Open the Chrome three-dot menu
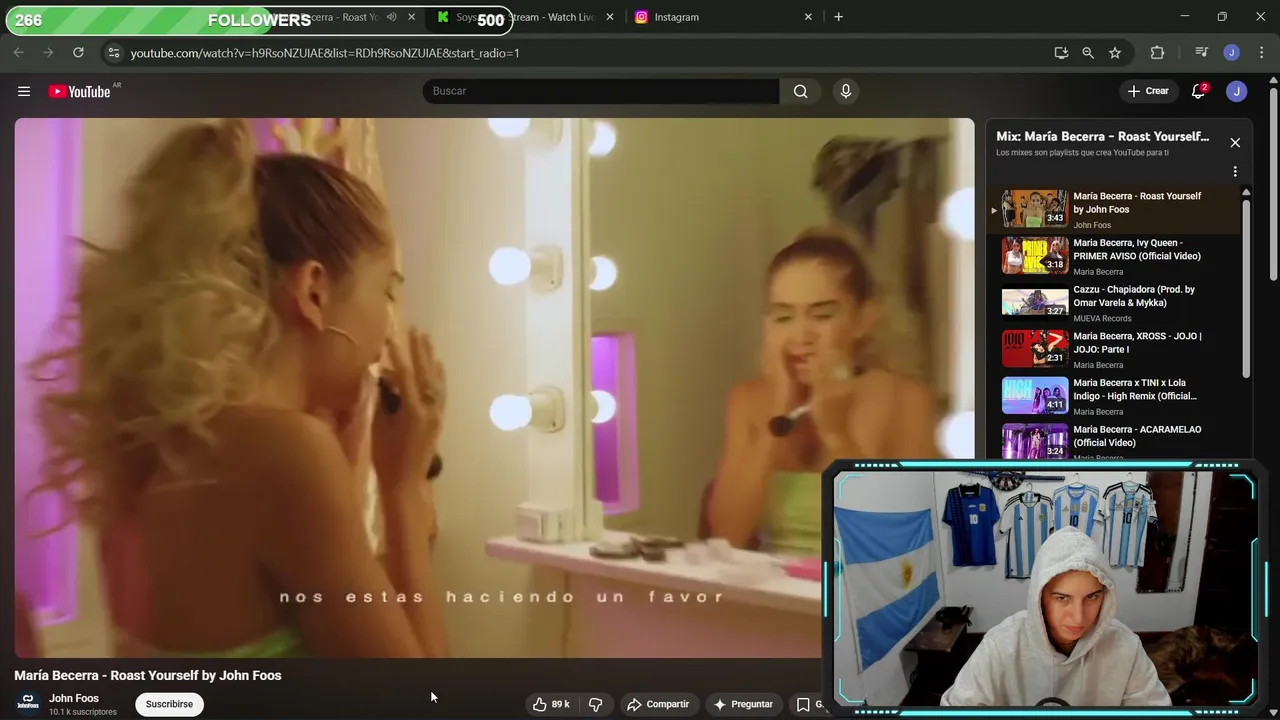Screen dimensions: 1280x720 click(1261, 53)
